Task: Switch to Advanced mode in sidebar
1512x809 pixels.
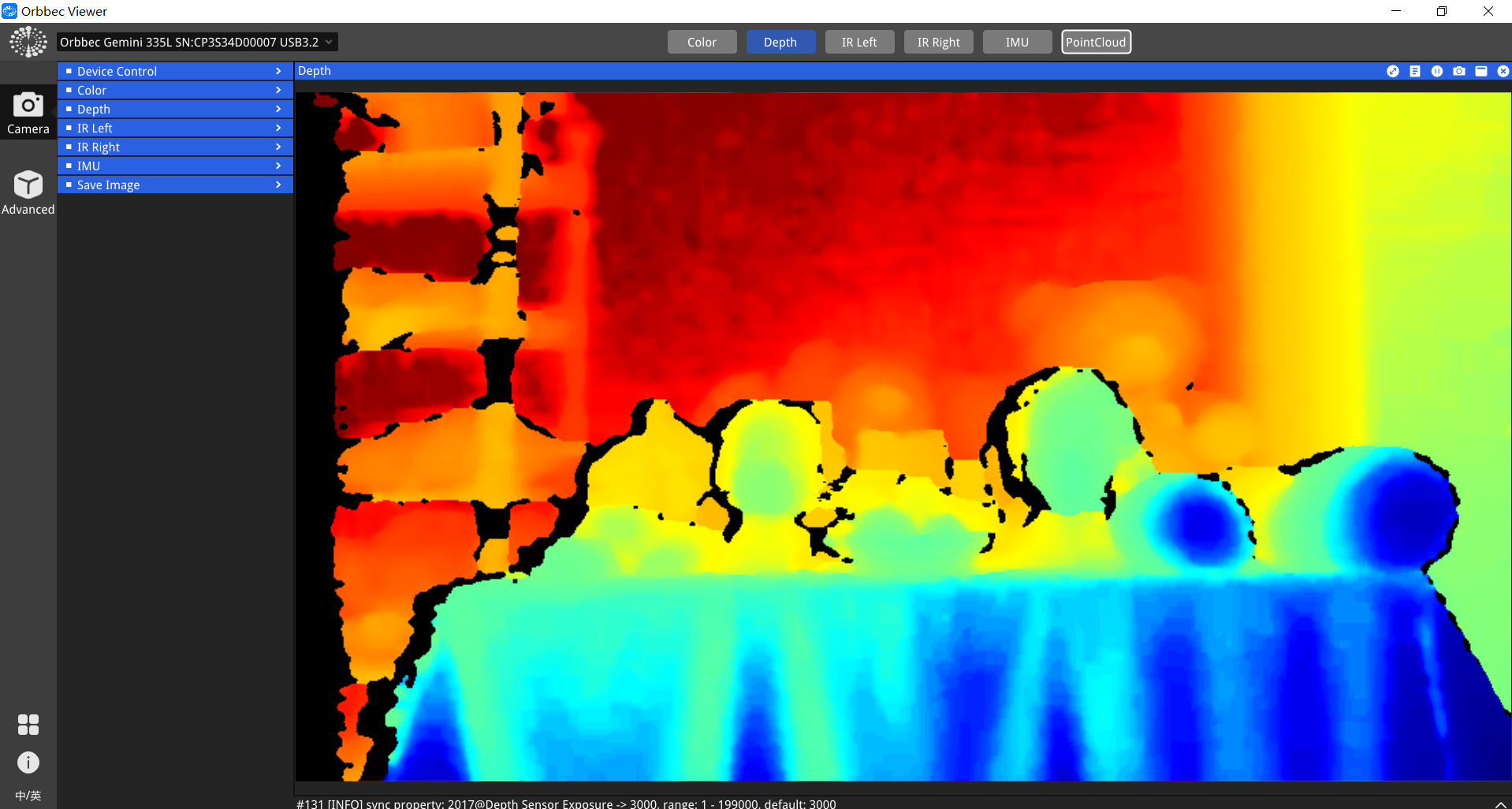Action: point(28,192)
